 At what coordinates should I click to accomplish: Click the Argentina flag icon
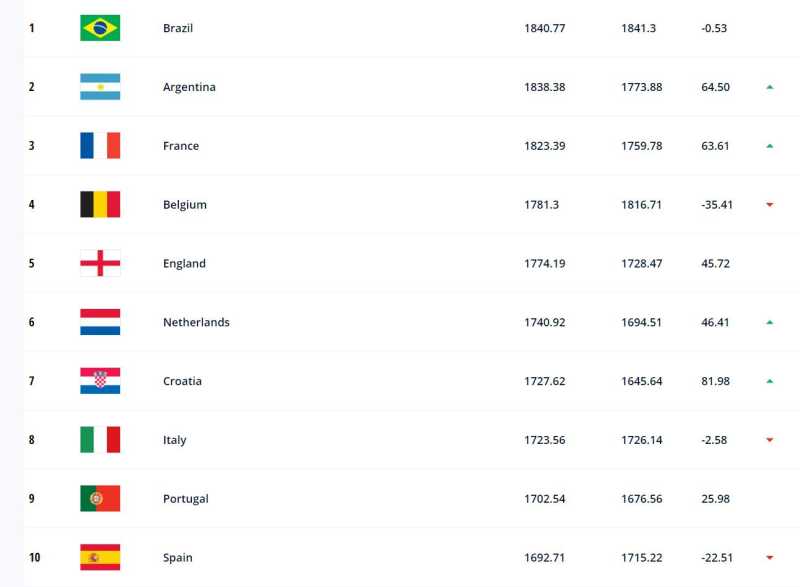pyautogui.click(x=100, y=87)
